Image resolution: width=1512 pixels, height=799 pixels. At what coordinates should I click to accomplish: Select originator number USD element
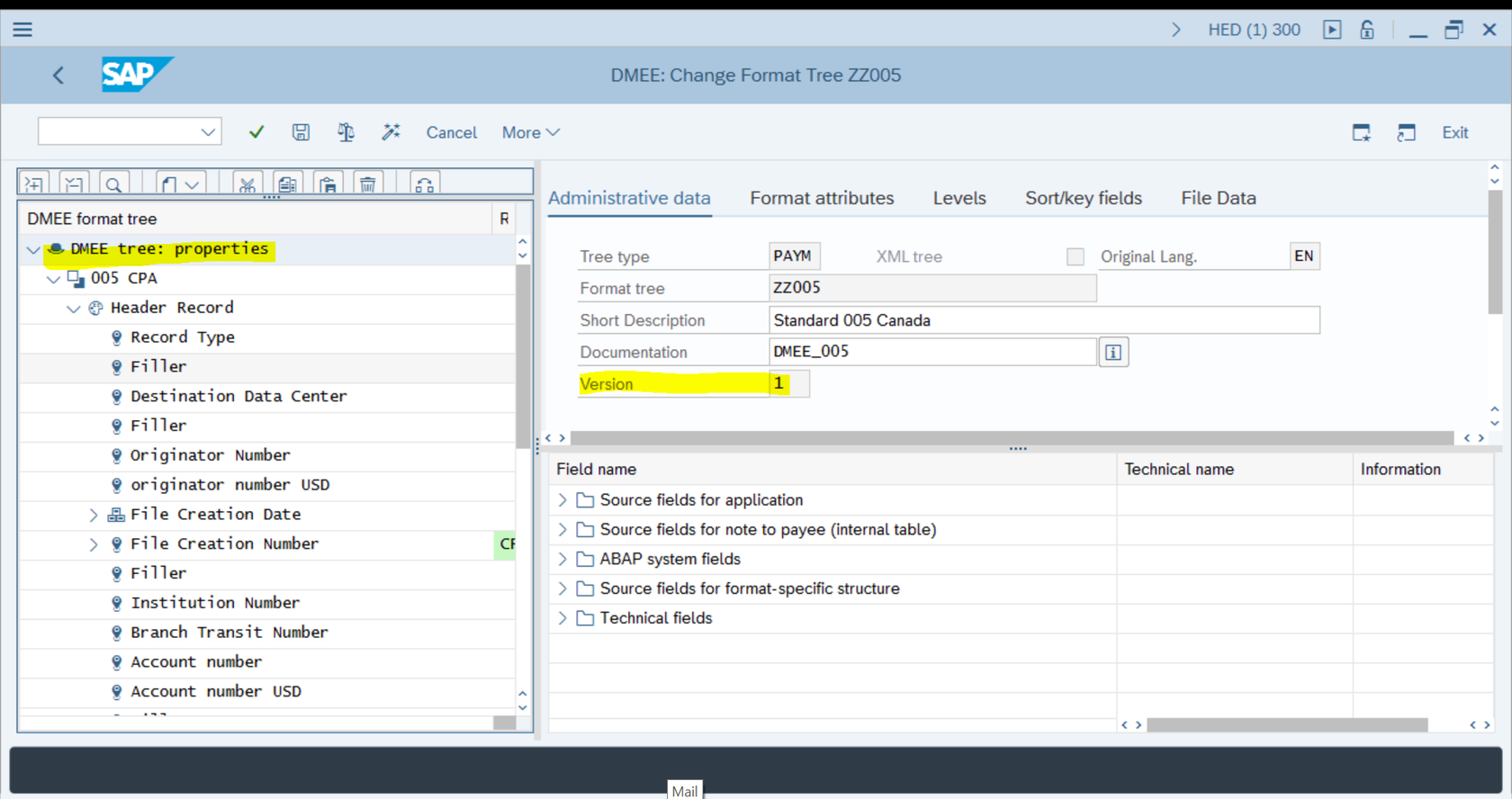point(229,485)
